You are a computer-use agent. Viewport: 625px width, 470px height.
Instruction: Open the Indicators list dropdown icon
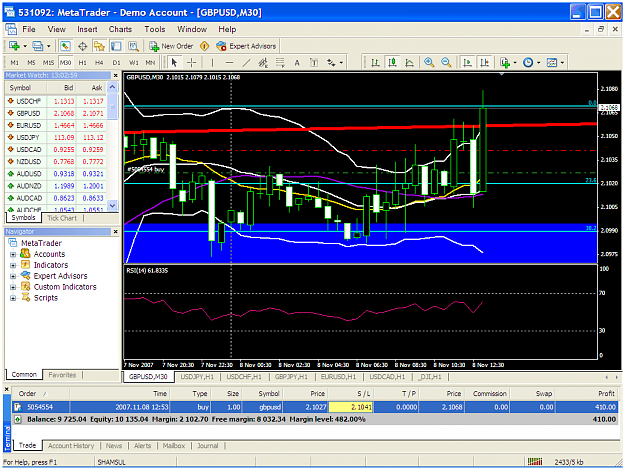coord(507,63)
